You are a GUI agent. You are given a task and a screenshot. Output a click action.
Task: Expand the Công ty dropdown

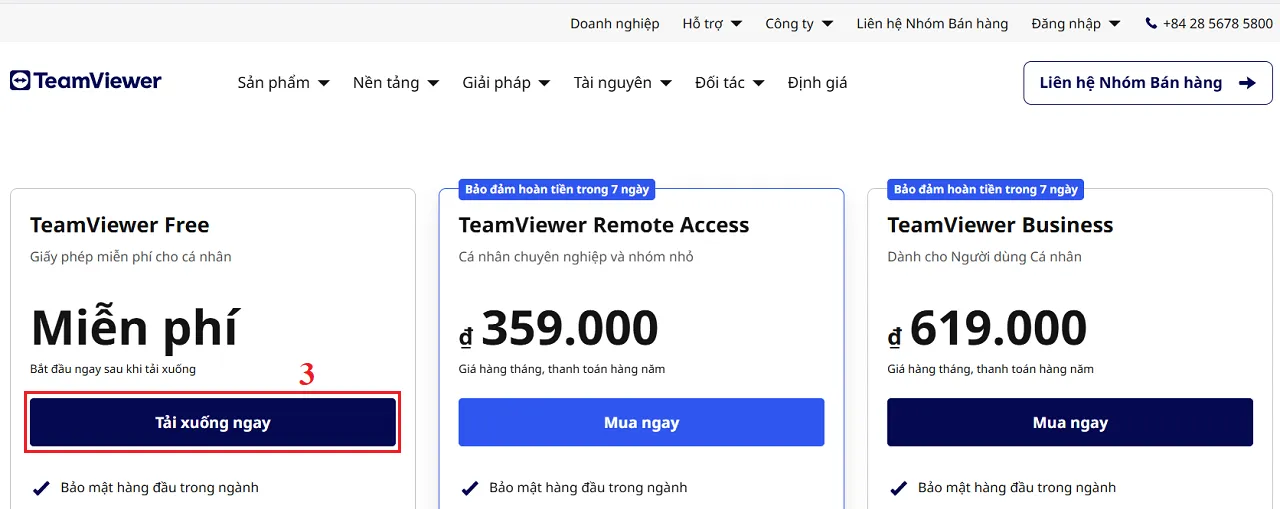pos(799,23)
